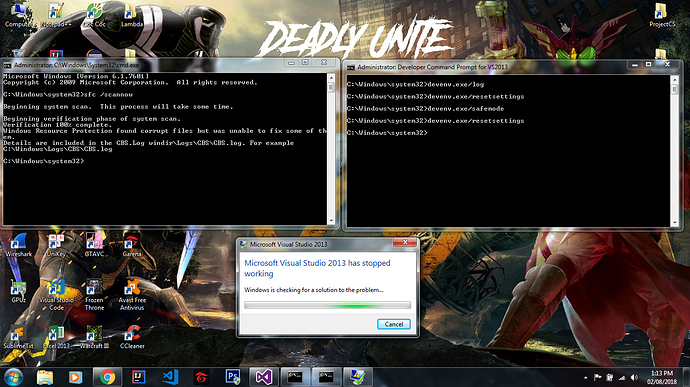Image resolution: width=690 pixels, height=387 pixels.
Task: Open Visual Studio Code taskbar icon
Action: click(x=170, y=377)
